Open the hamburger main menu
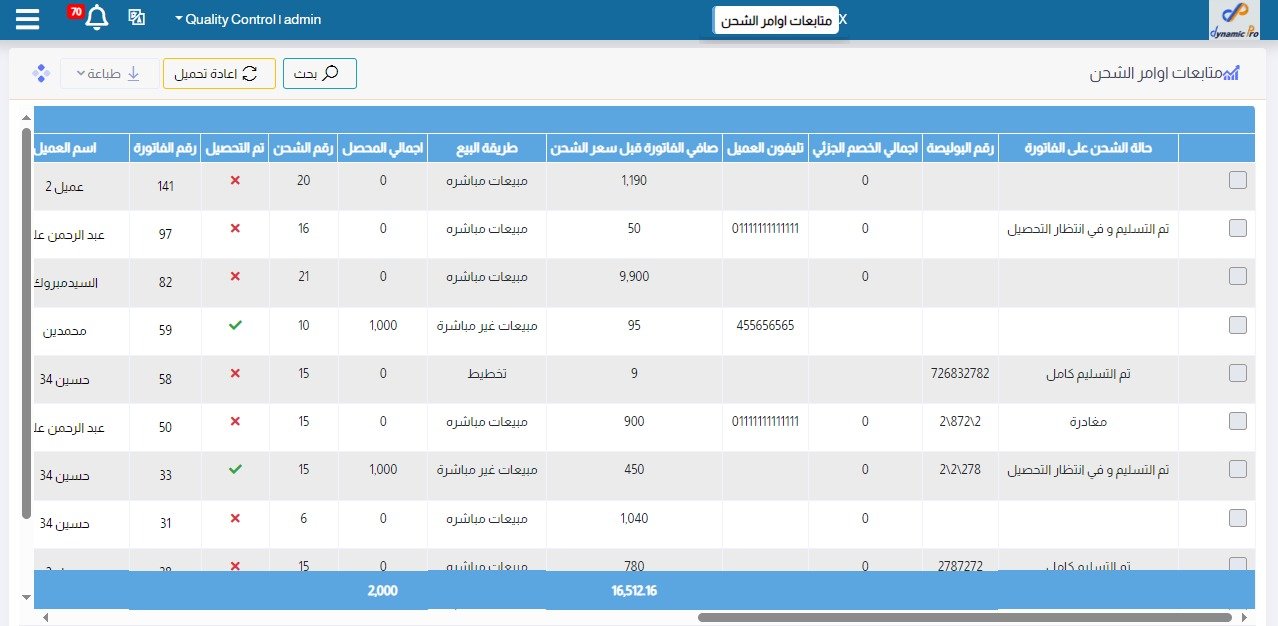Screen dimensions: 1278x626 click(29, 19)
